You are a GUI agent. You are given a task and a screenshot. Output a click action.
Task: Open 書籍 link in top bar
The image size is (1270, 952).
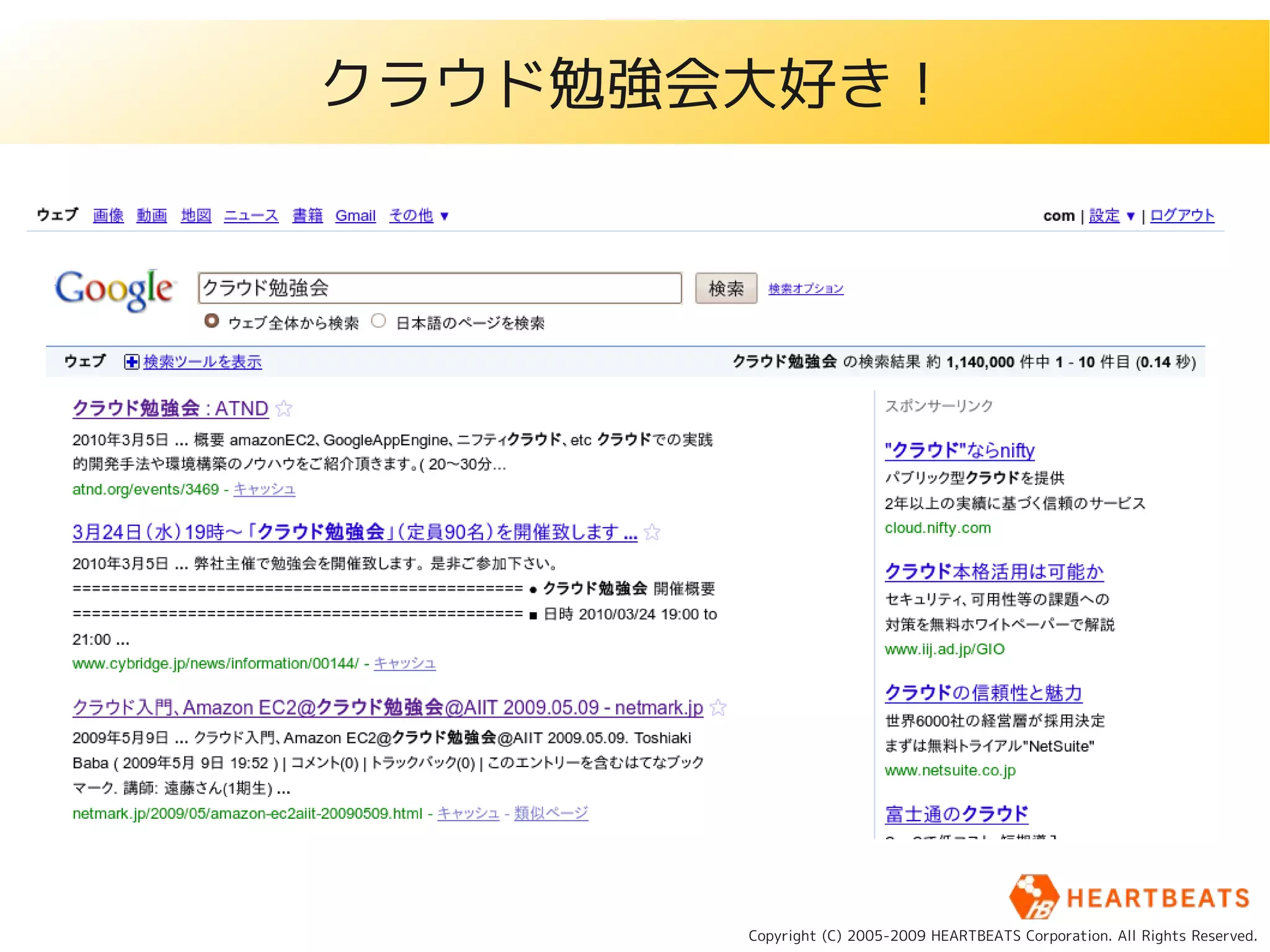(x=308, y=215)
